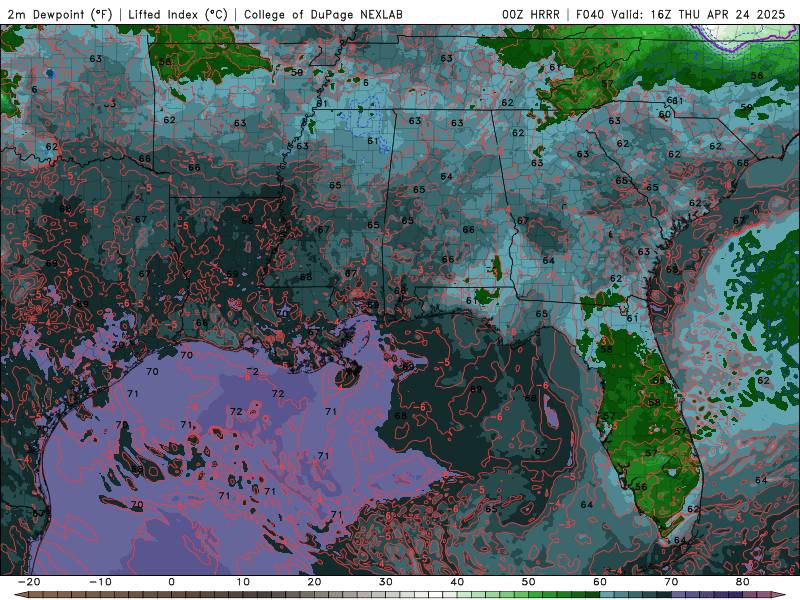Click the "Lifted Index (°C)" title text

point(178,15)
